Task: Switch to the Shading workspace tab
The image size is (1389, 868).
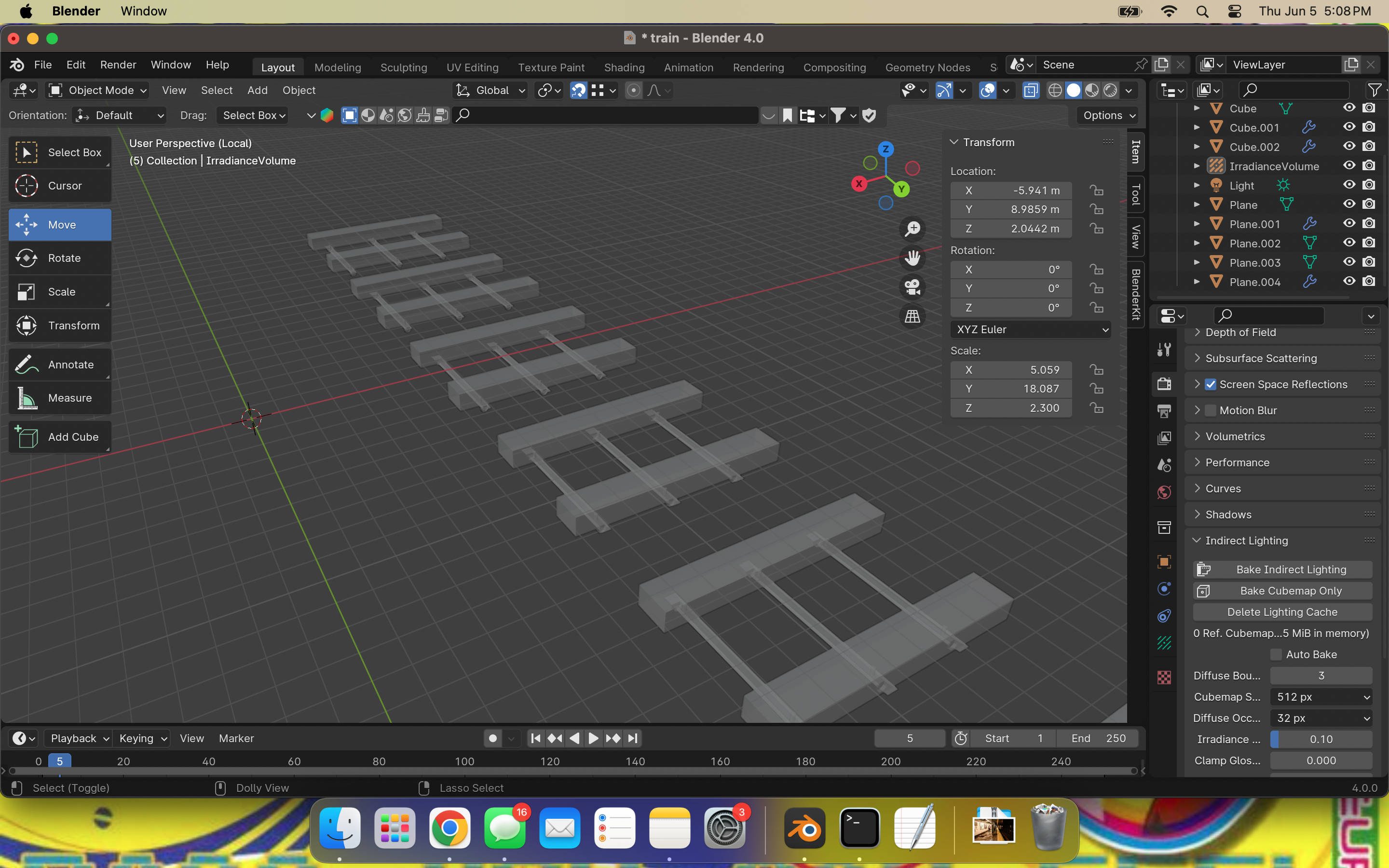Action: pos(624,67)
